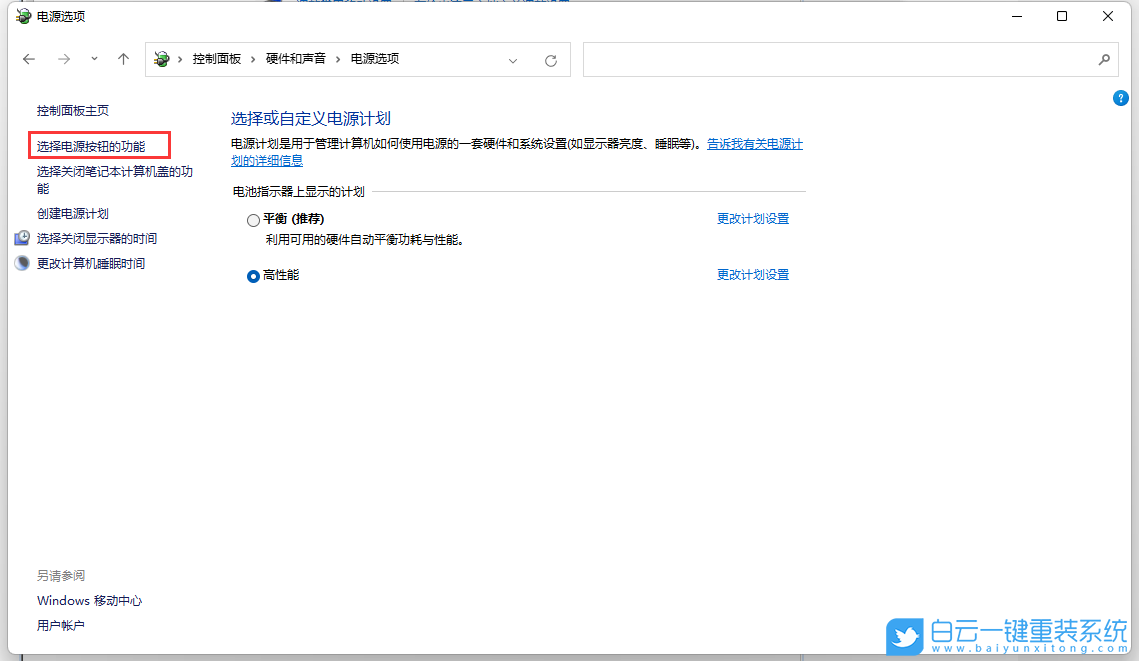Select the 平衡 (推荐) power plan
Image resolution: width=1139 pixels, height=661 pixels.
click(253, 219)
